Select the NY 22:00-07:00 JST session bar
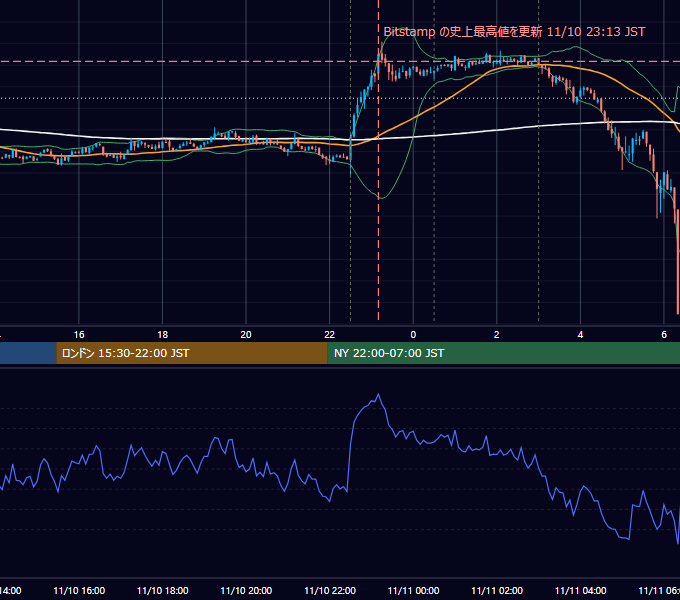This screenshot has width=680, height=600. point(503,353)
